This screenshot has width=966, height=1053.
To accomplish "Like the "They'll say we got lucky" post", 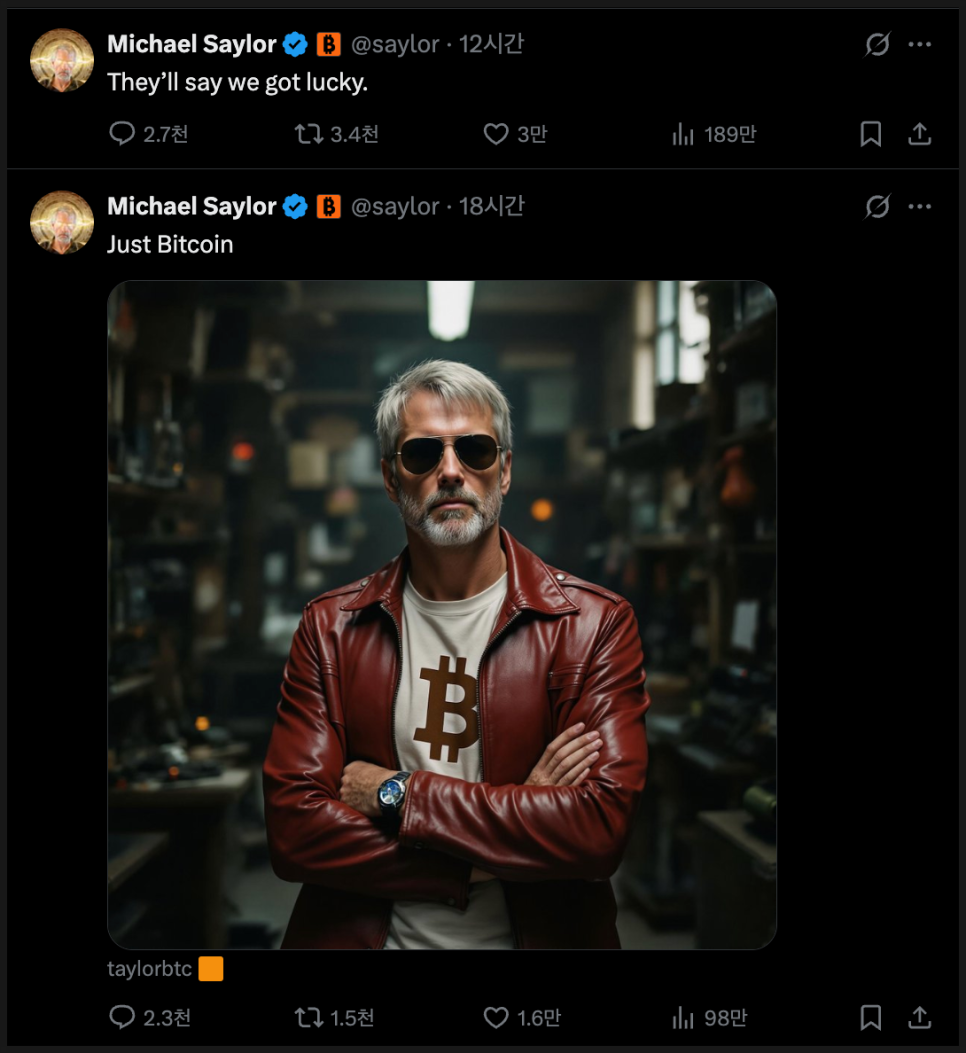I will coord(496,134).
